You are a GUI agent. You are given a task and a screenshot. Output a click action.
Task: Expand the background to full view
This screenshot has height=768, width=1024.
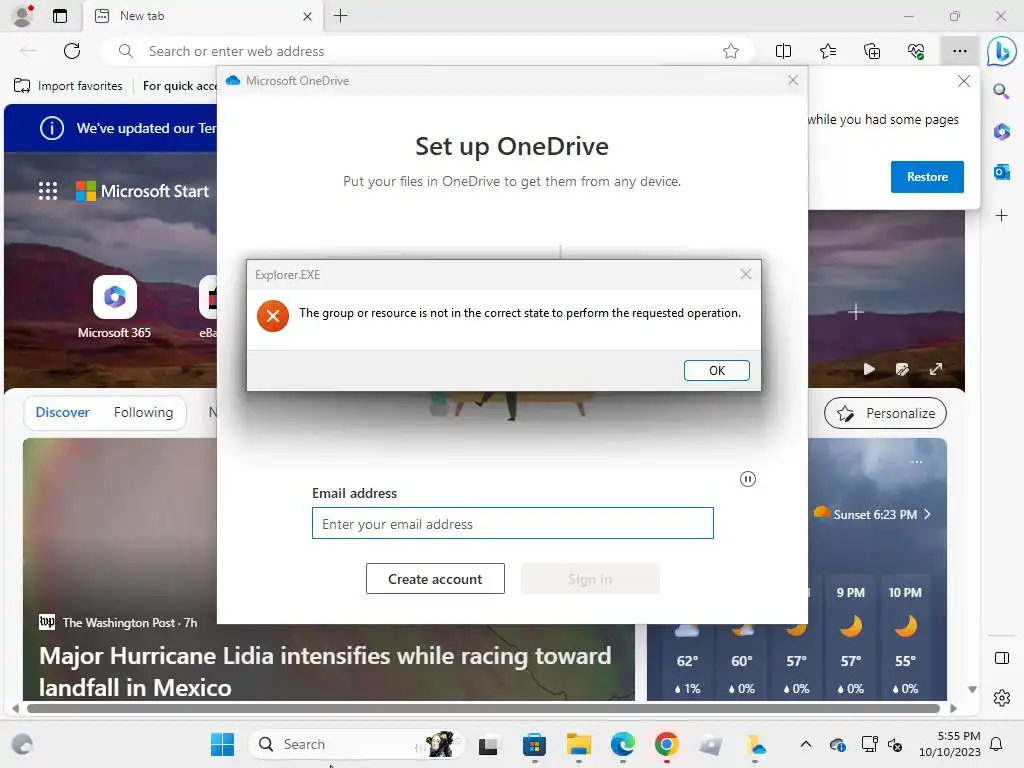(936, 369)
